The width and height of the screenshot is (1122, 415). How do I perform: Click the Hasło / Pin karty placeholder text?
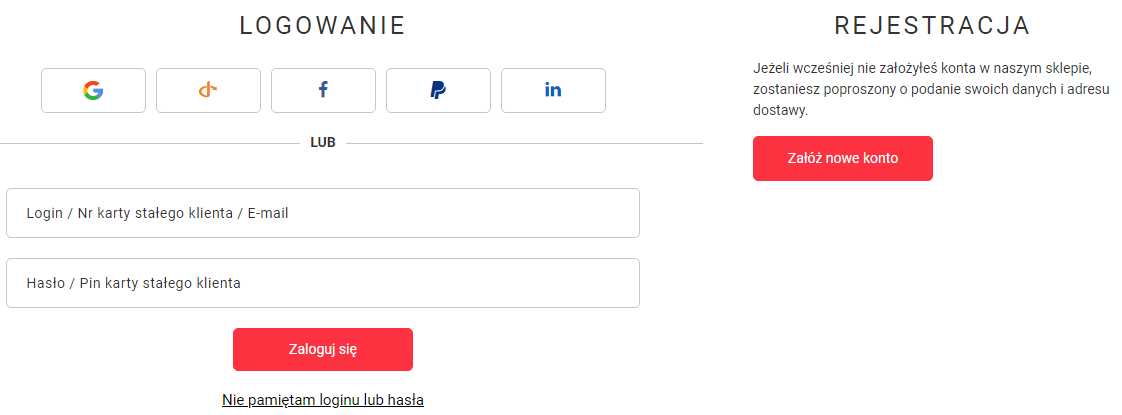(134, 283)
